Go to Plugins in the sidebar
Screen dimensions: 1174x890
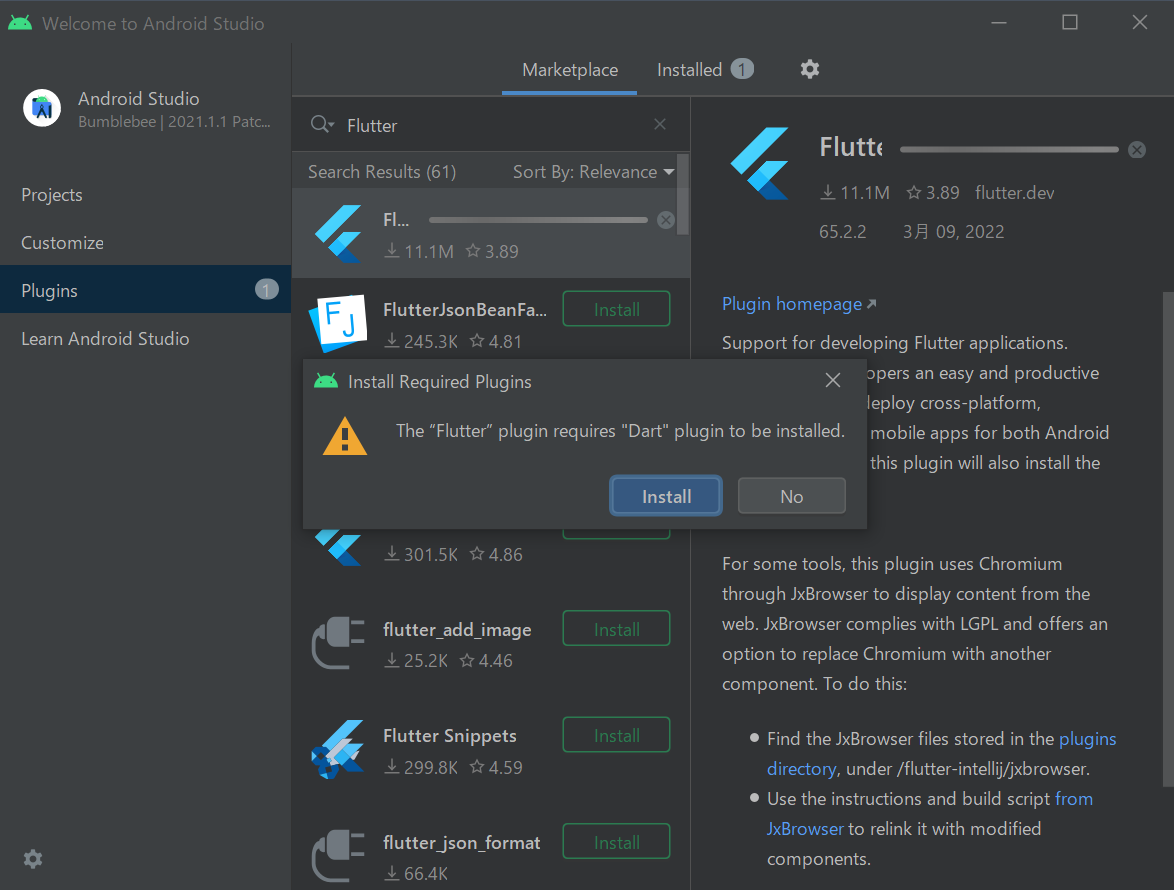pos(145,290)
